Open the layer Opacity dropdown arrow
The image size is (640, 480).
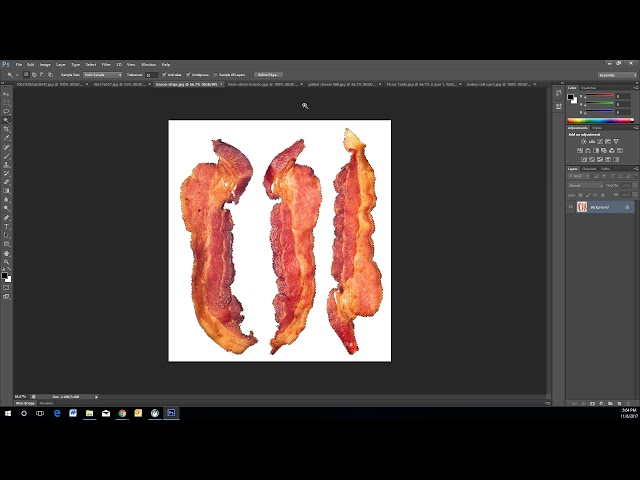(x=635, y=185)
